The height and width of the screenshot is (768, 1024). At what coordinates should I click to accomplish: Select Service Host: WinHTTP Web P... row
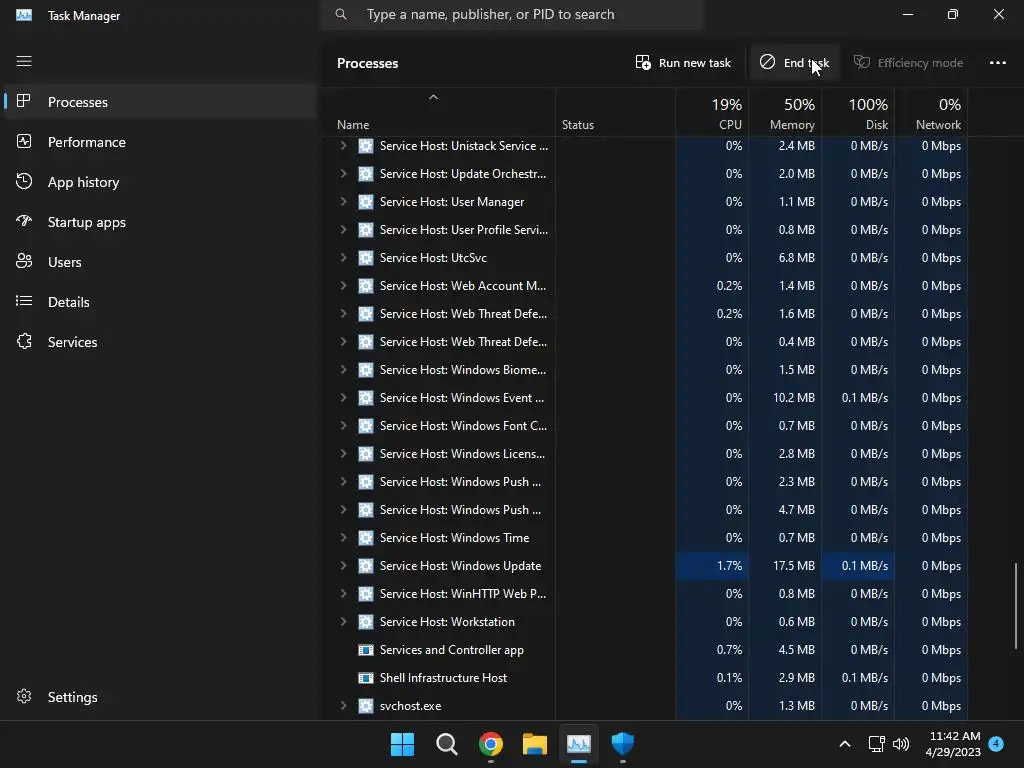tap(644, 594)
